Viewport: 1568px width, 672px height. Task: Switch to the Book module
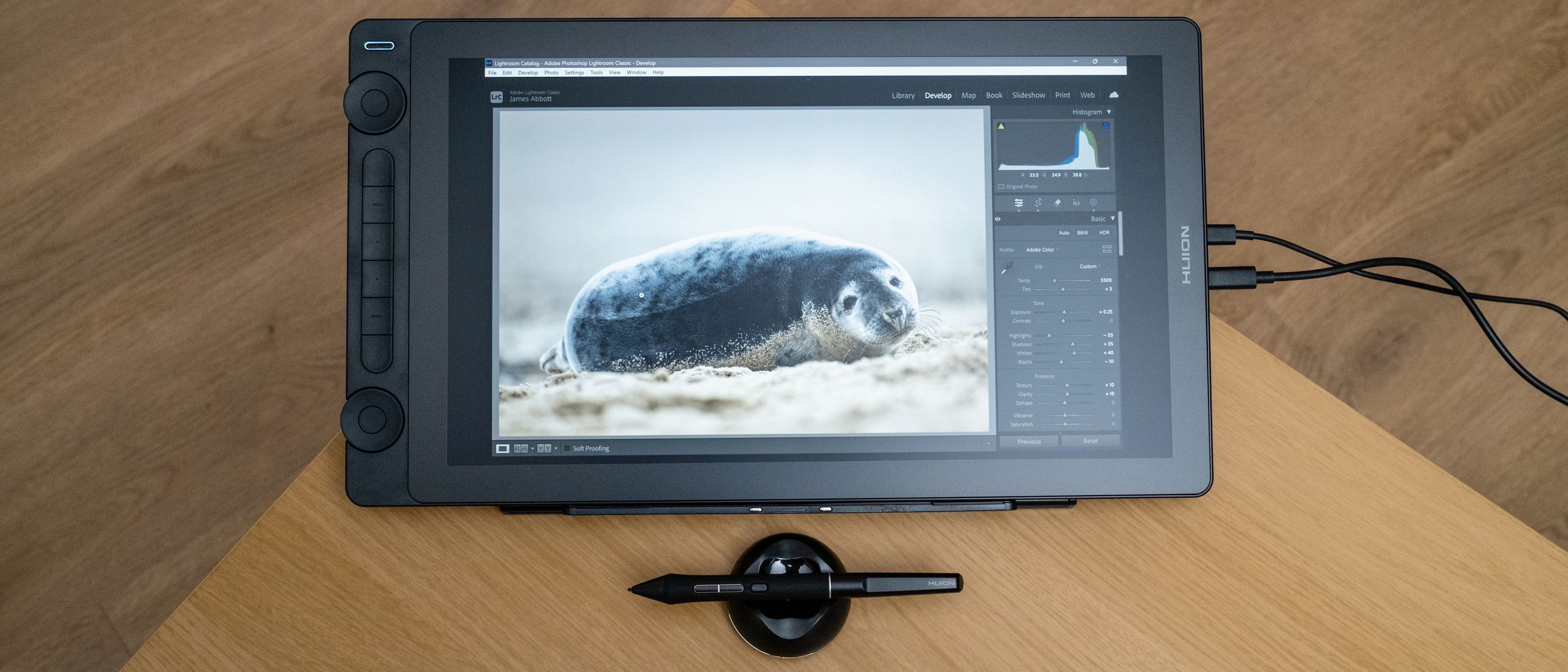(994, 96)
